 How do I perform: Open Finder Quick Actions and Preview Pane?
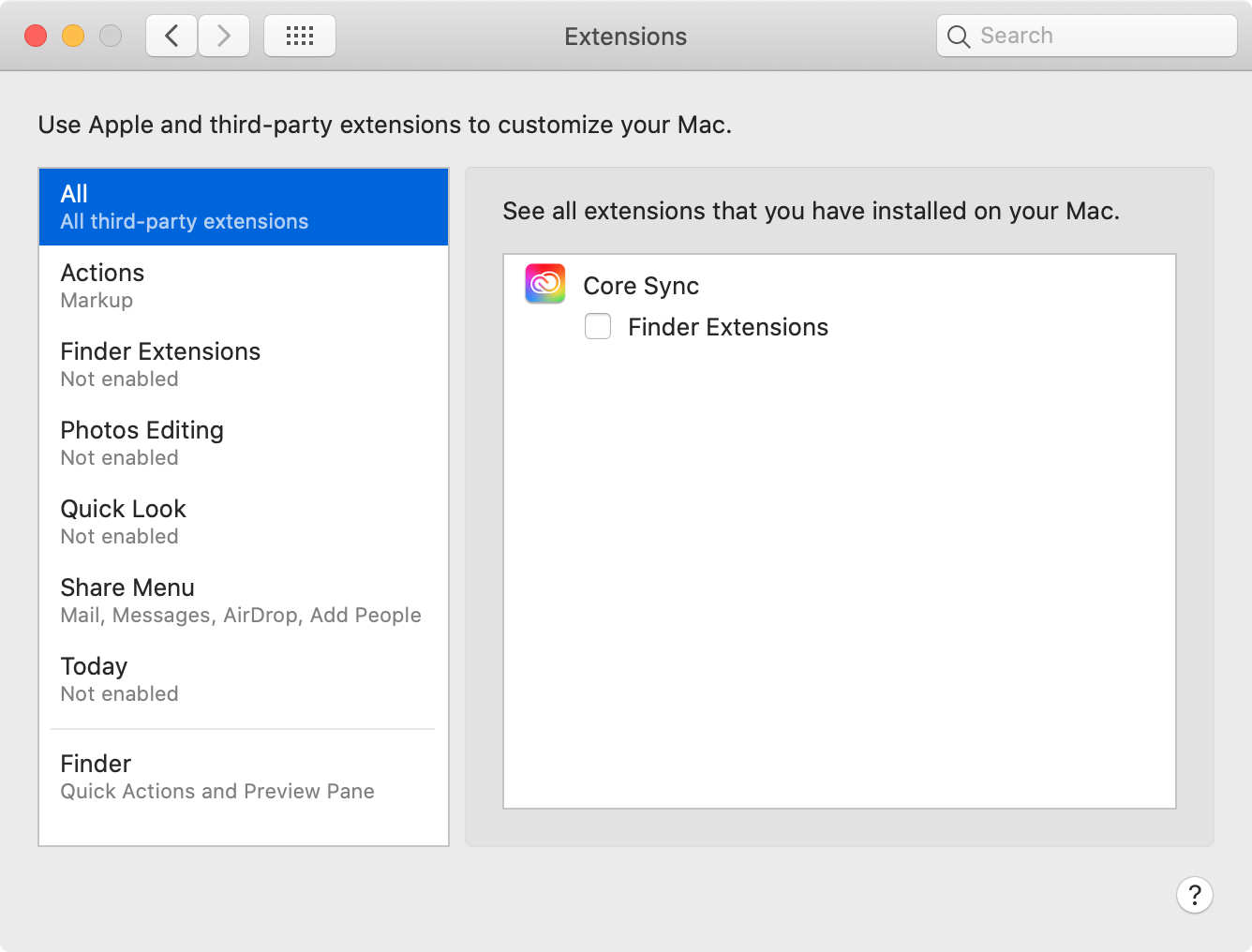pyautogui.click(x=244, y=777)
